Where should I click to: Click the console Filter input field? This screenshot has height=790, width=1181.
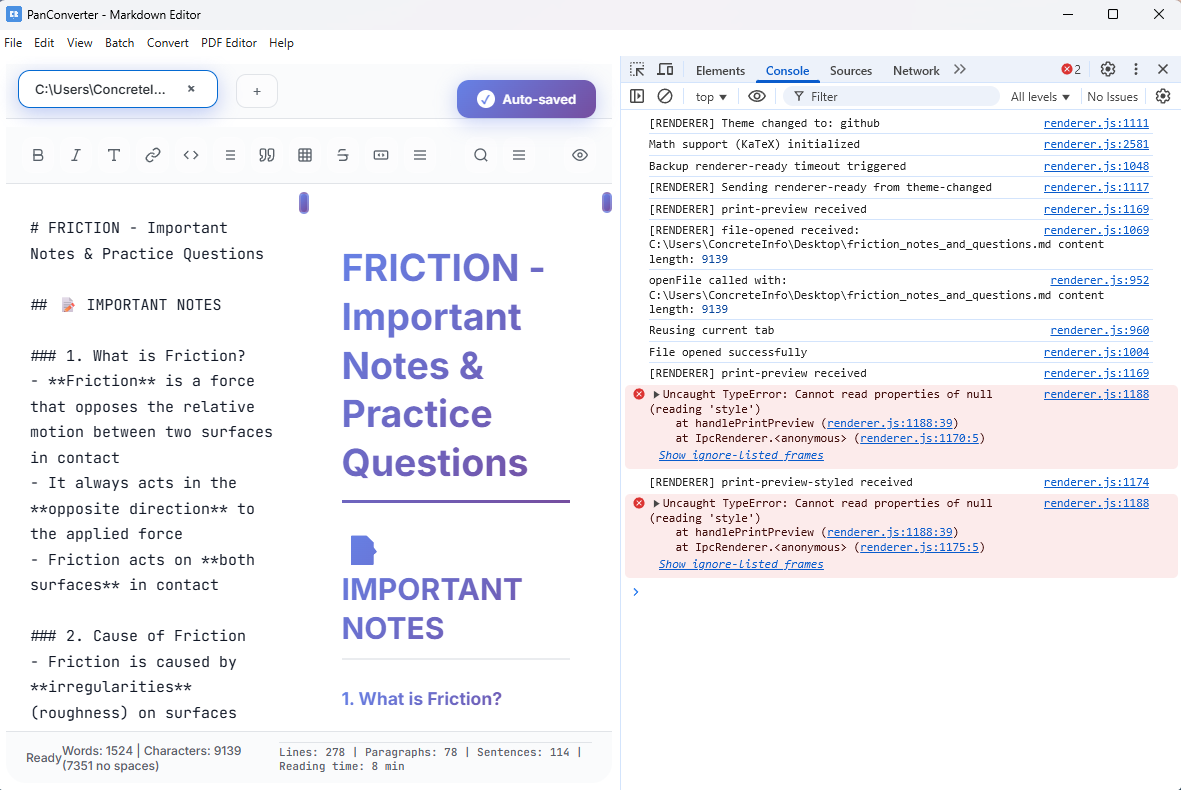892,96
